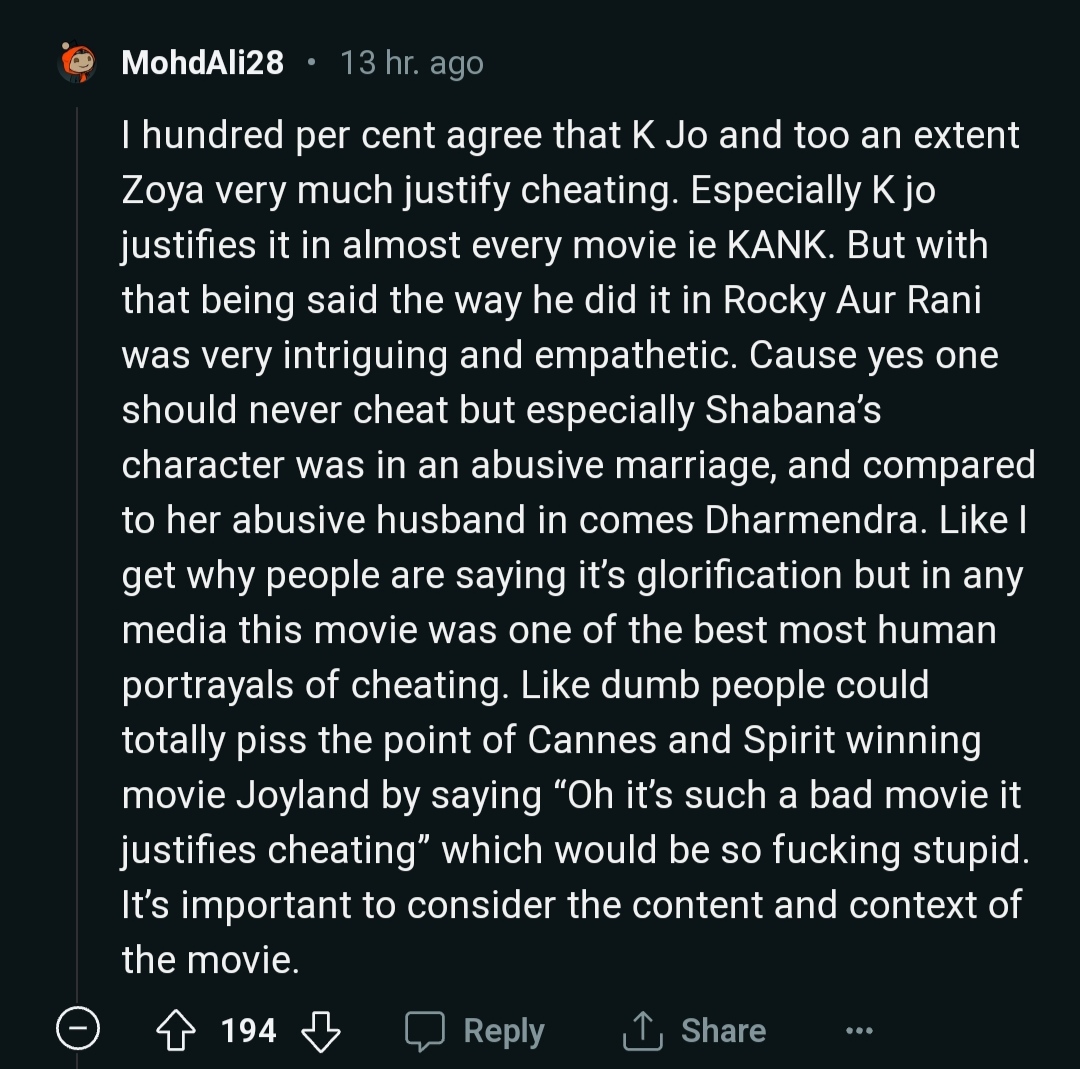
Task: Open the three-dot more options menu
Action: pyautogui.click(x=858, y=1031)
